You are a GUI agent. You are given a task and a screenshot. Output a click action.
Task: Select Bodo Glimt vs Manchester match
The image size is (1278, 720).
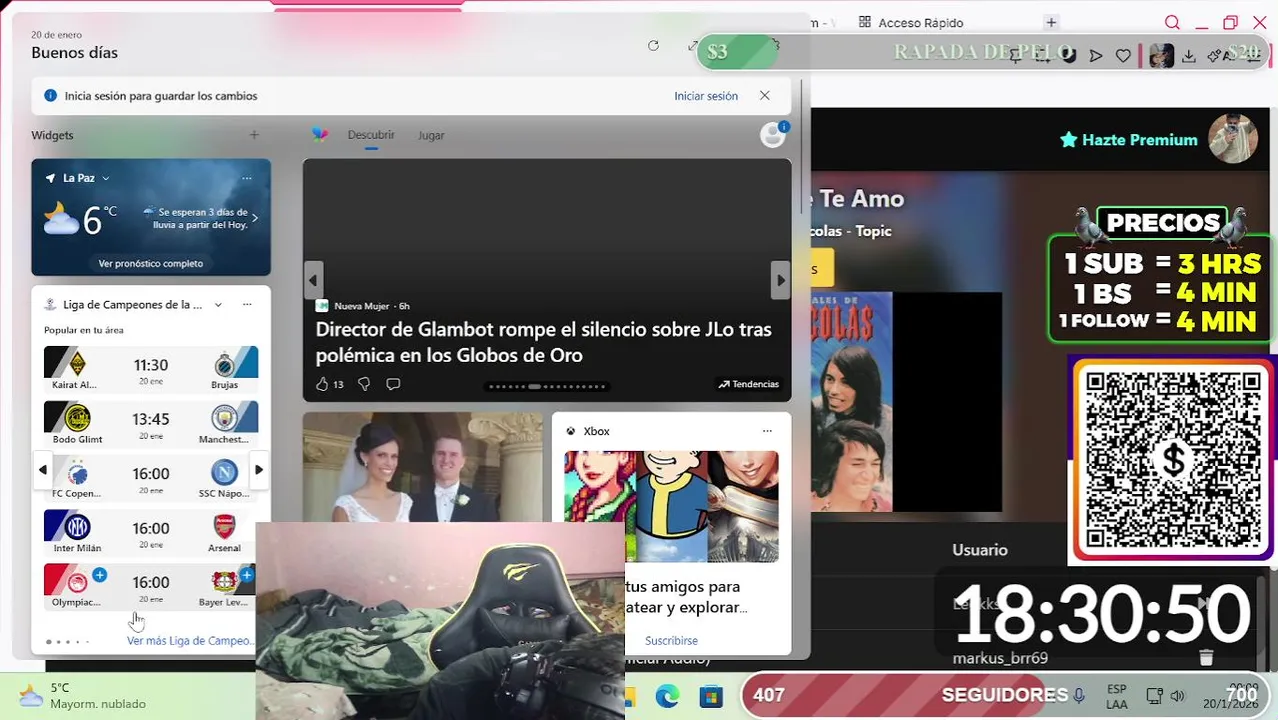pyautogui.click(x=151, y=423)
